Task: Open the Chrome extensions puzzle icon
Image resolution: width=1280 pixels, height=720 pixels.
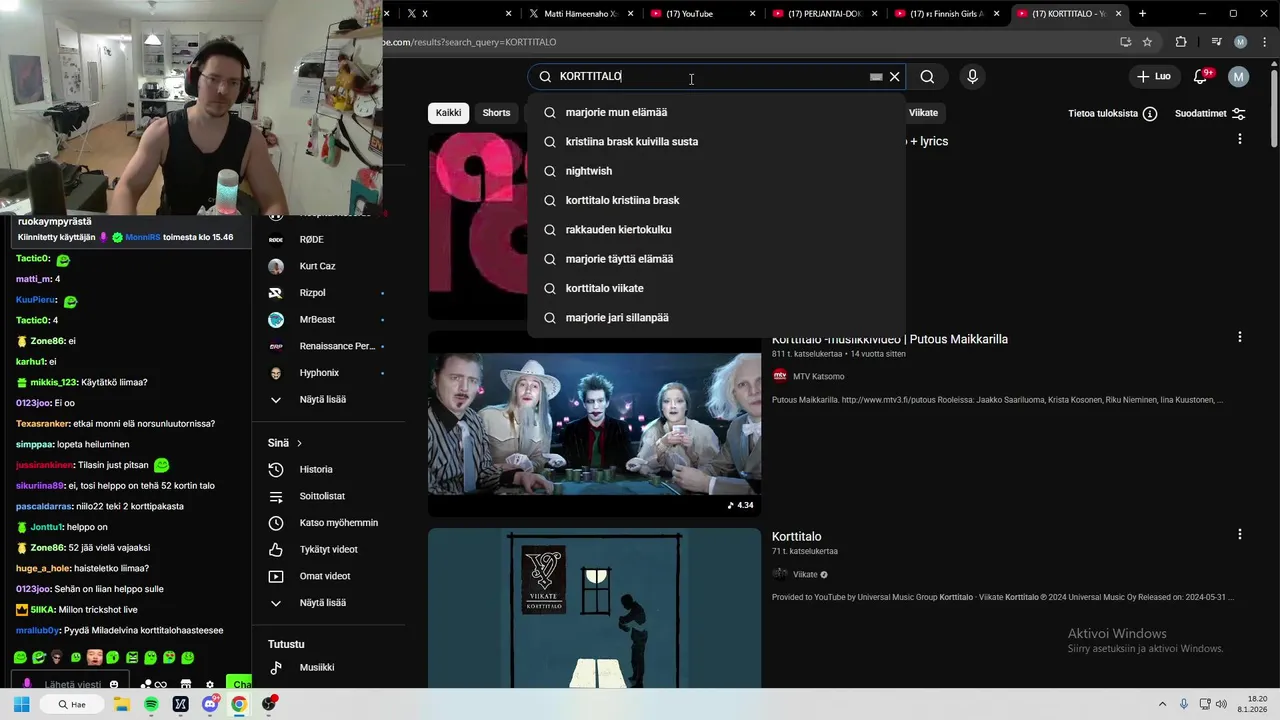Action: coord(1181,42)
